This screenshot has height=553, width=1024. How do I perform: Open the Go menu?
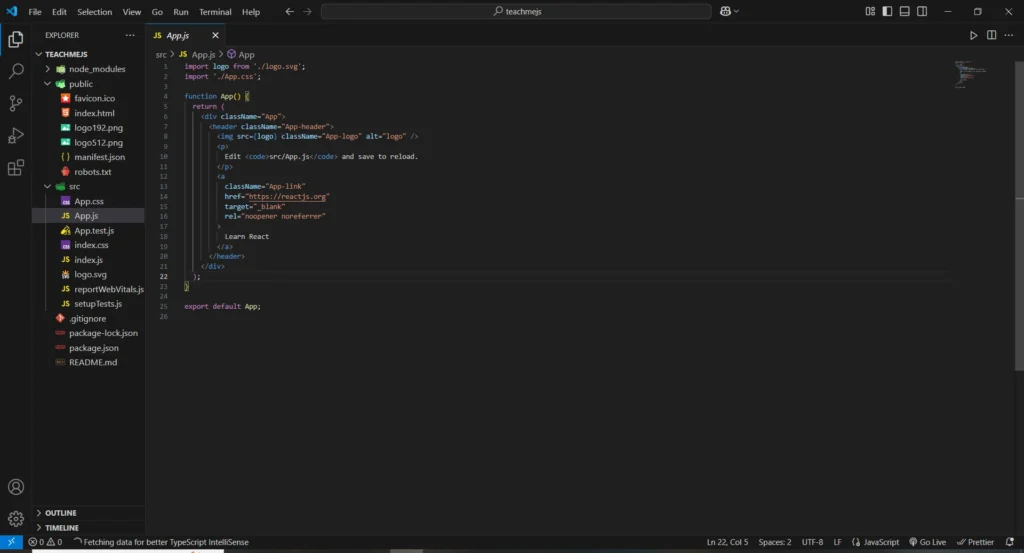(157, 12)
